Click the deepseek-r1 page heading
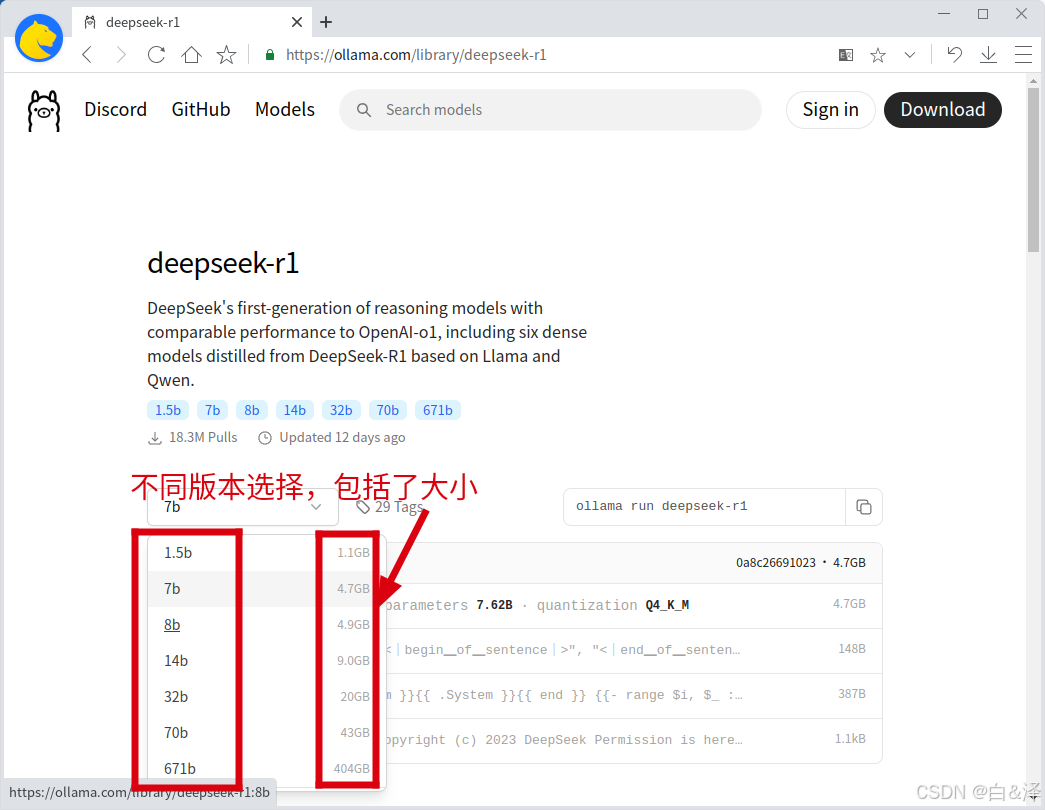Image resolution: width=1045 pixels, height=810 pixels. click(223, 263)
